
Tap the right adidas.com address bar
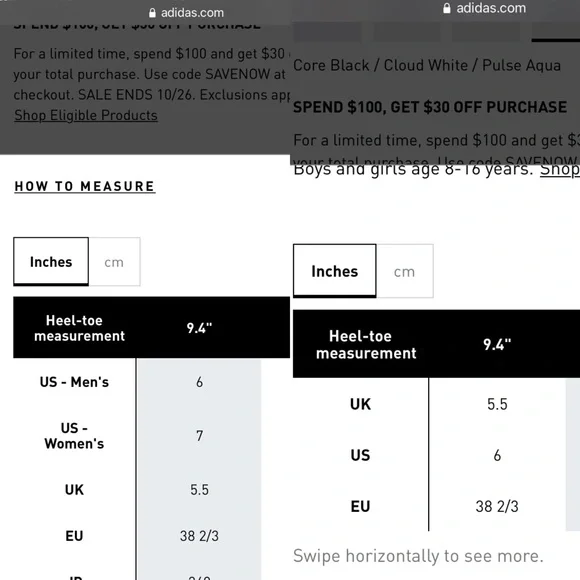click(485, 8)
